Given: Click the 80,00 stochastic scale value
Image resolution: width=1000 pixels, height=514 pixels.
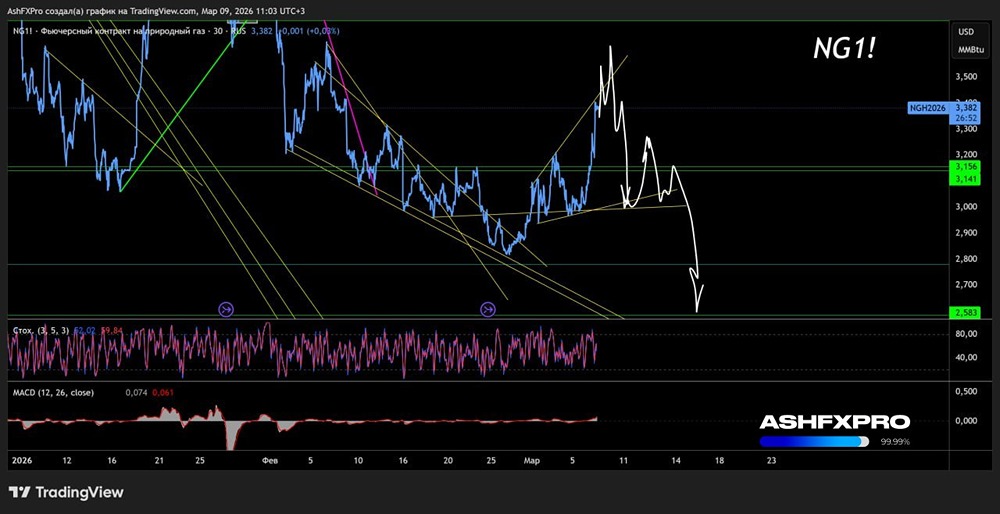Looking at the screenshot, I should pyautogui.click(x=964, y=334).
